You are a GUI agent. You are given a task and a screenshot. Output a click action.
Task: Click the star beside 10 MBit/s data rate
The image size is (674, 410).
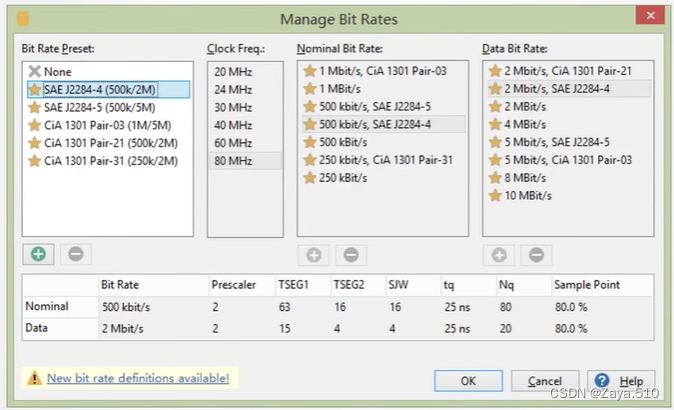pyautogui.click(x=495, y=196)
